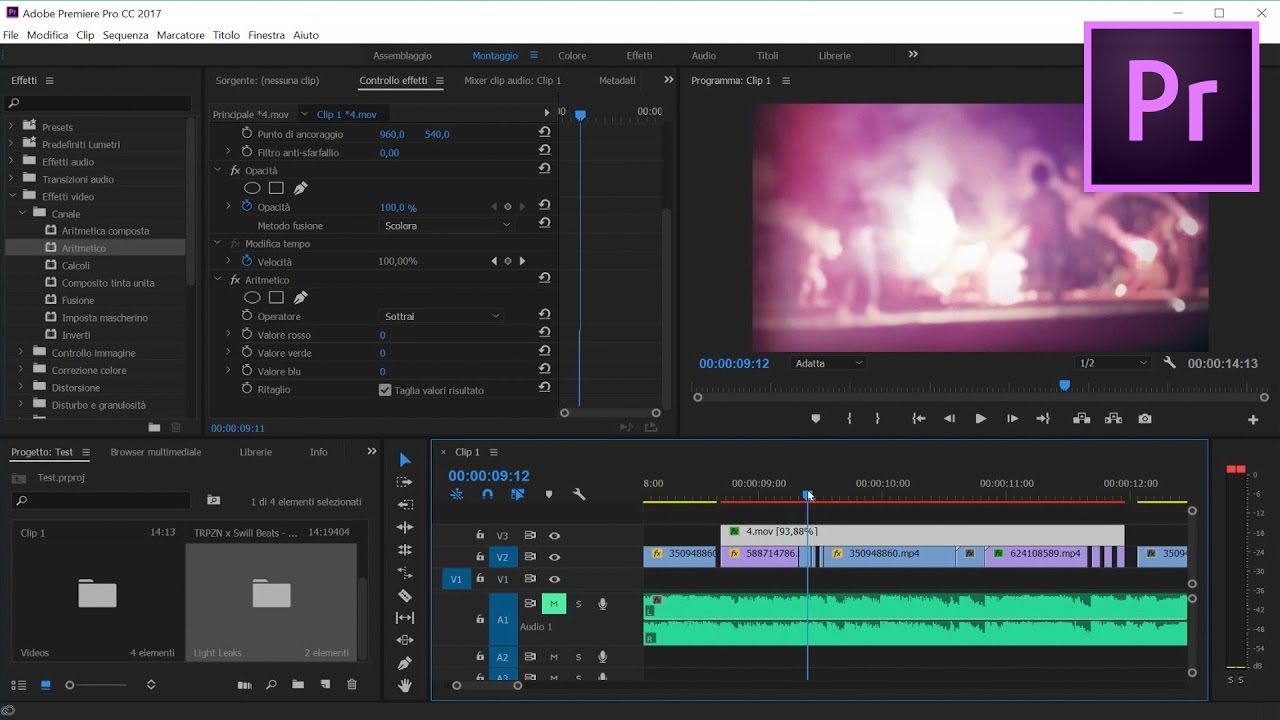This screenshot has width=1280, height=720.
Task: Toggle Taglia valori risultato checkbox
Action: click(x=385, y=390)
